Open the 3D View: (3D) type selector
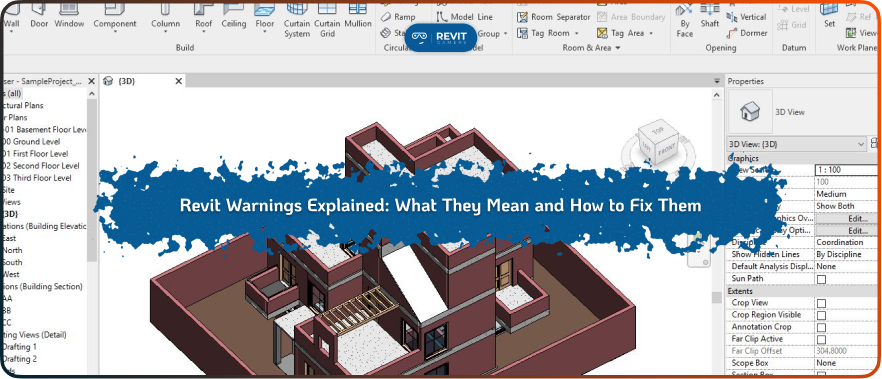 coord(797,145)
